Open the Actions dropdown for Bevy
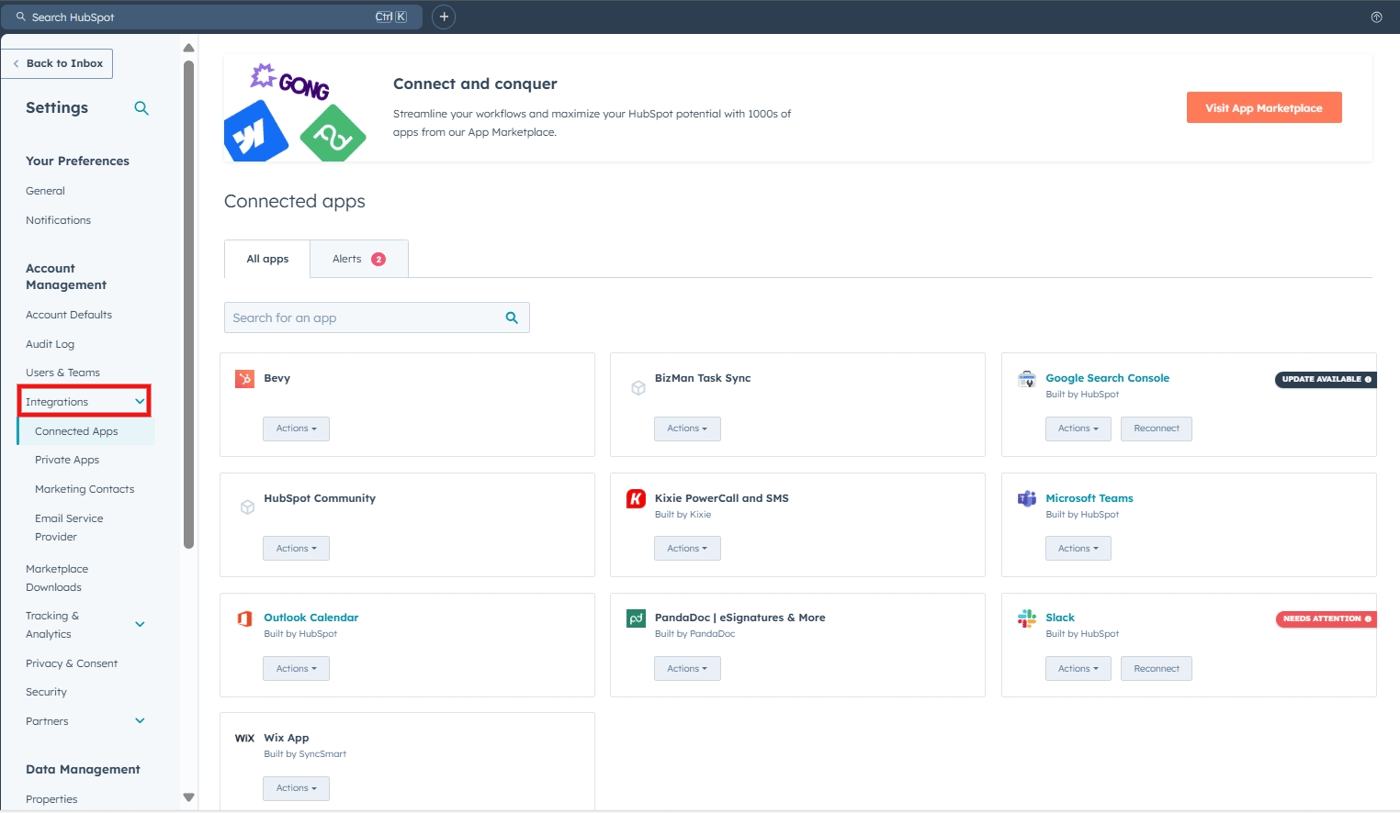1400x813 pixels. tap(296, 429)
